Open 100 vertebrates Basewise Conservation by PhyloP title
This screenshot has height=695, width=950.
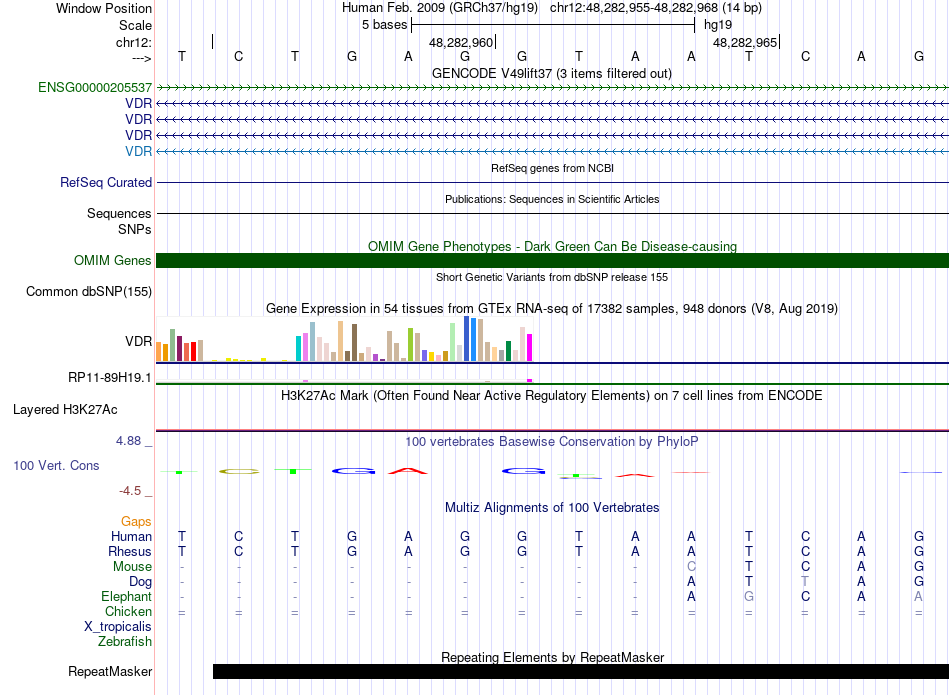click(552, 442)
